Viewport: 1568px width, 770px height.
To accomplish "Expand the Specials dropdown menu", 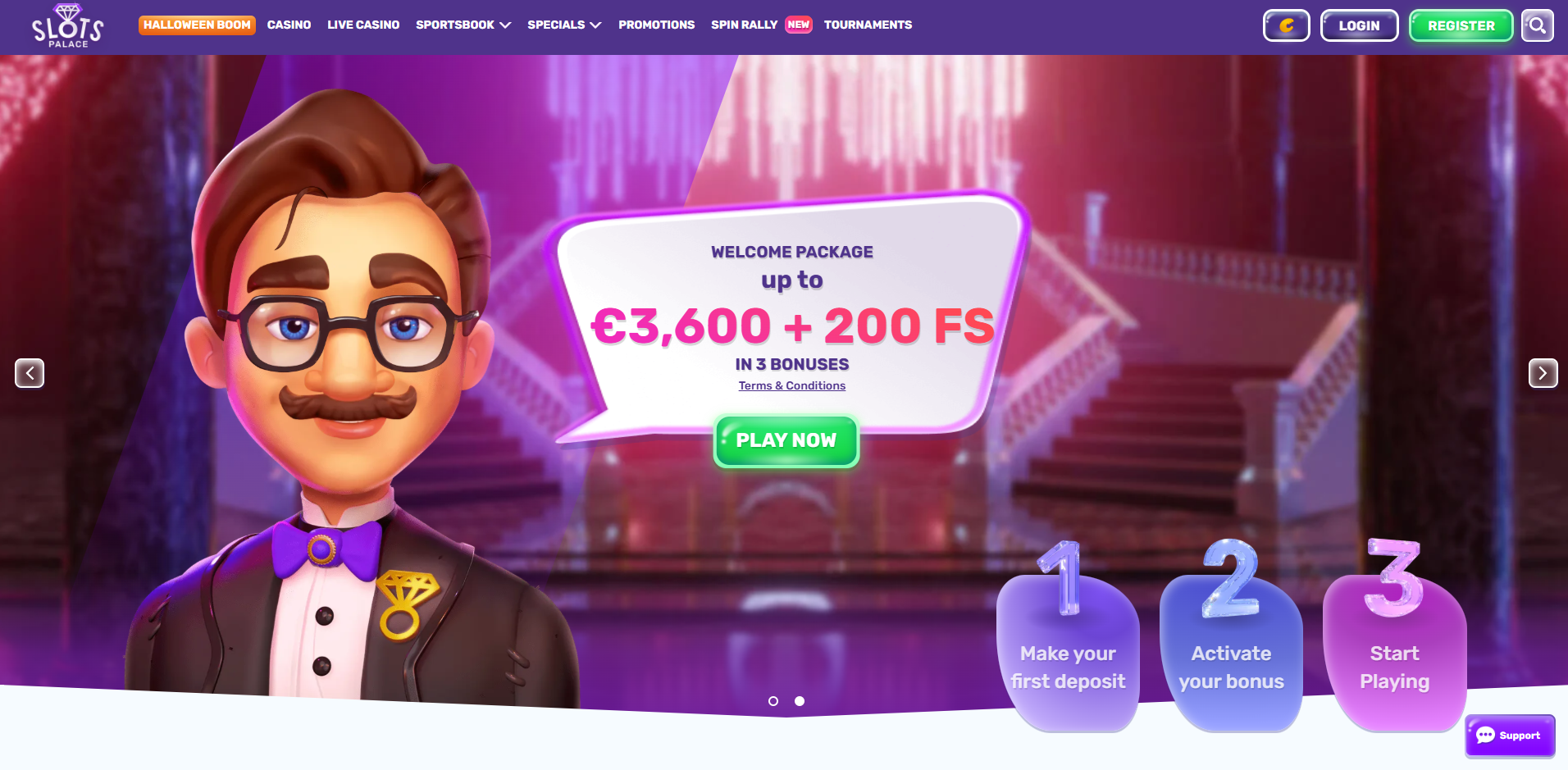I will click(564, 25).
